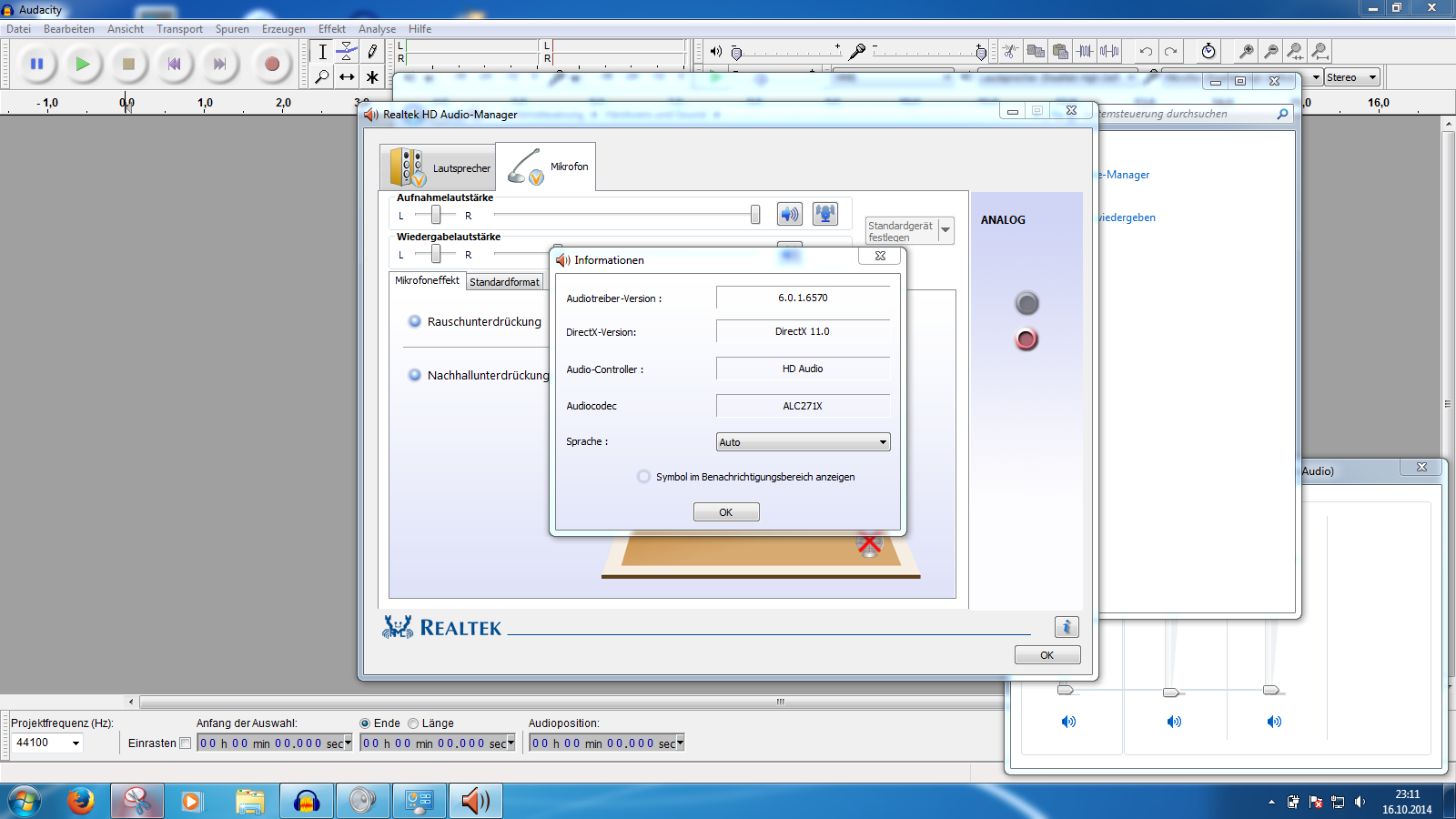Click the system tray volume icon
Viewport: 1456px width, 819px height.
(1360, 802)
